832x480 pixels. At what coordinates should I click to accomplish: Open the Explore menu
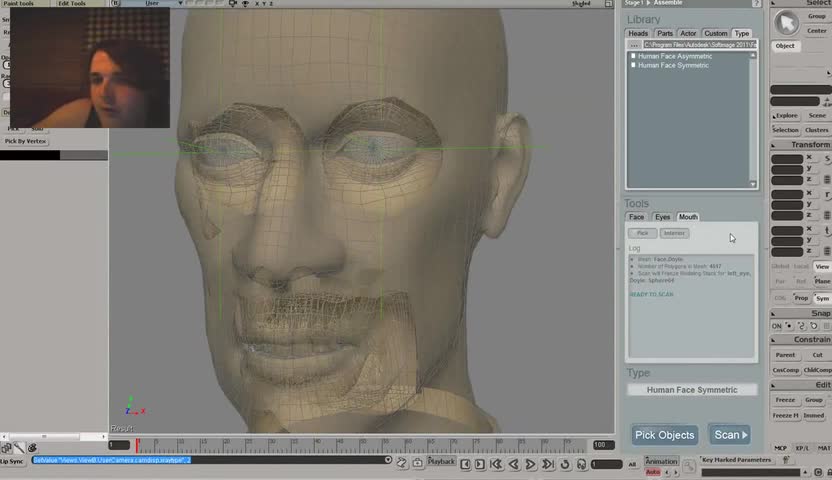click(785, 115)
